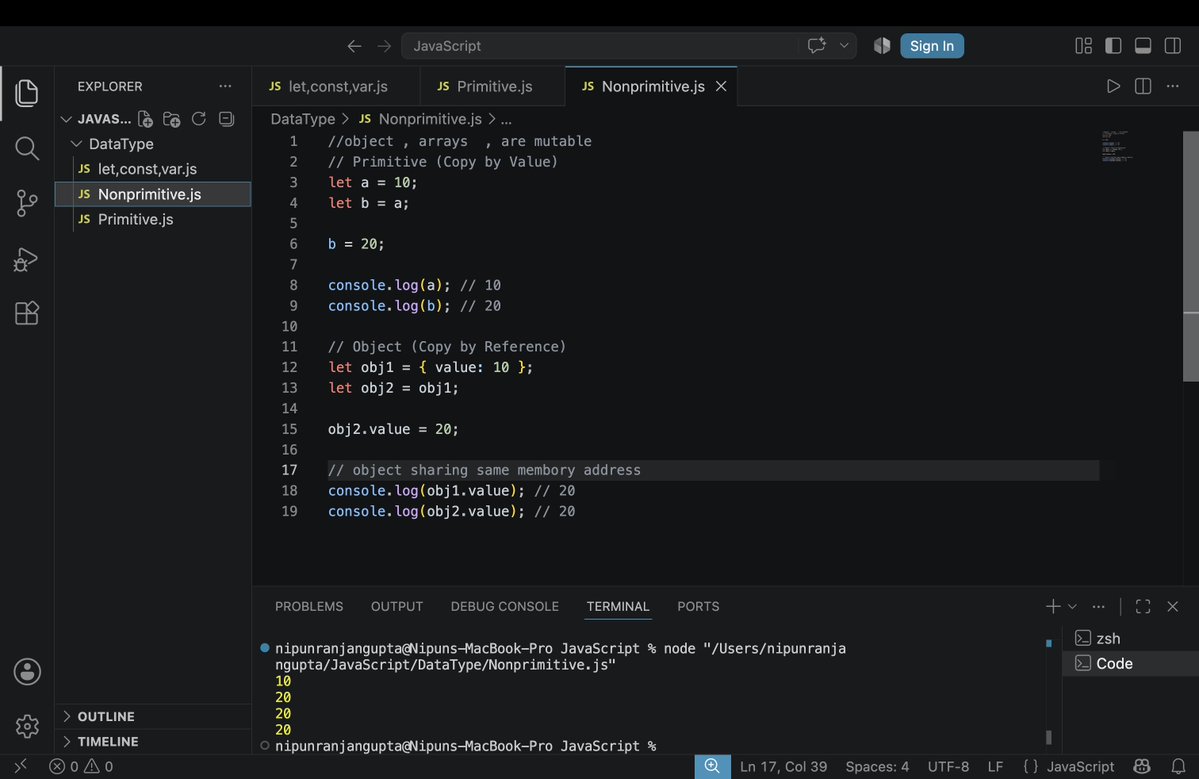Create a new file in Explorer
Image resolution: width=1199 pixels, height=779 pixels.
coord(145,119)
